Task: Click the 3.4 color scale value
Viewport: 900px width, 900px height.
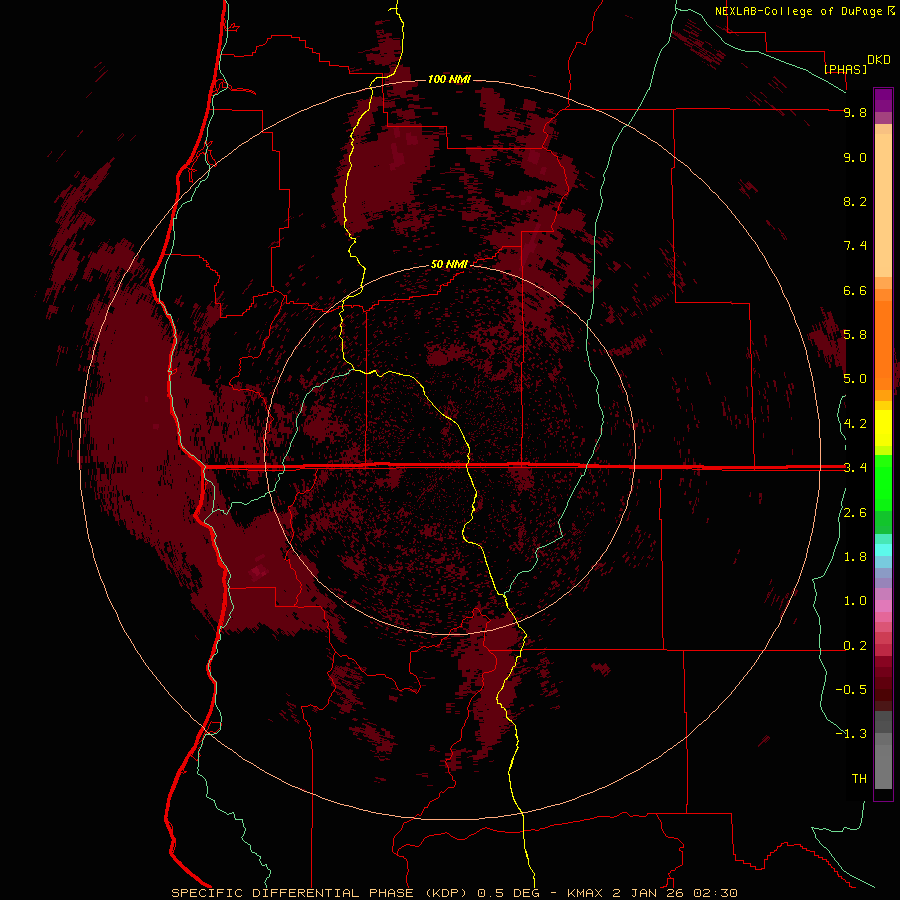Action: [855, 468]
